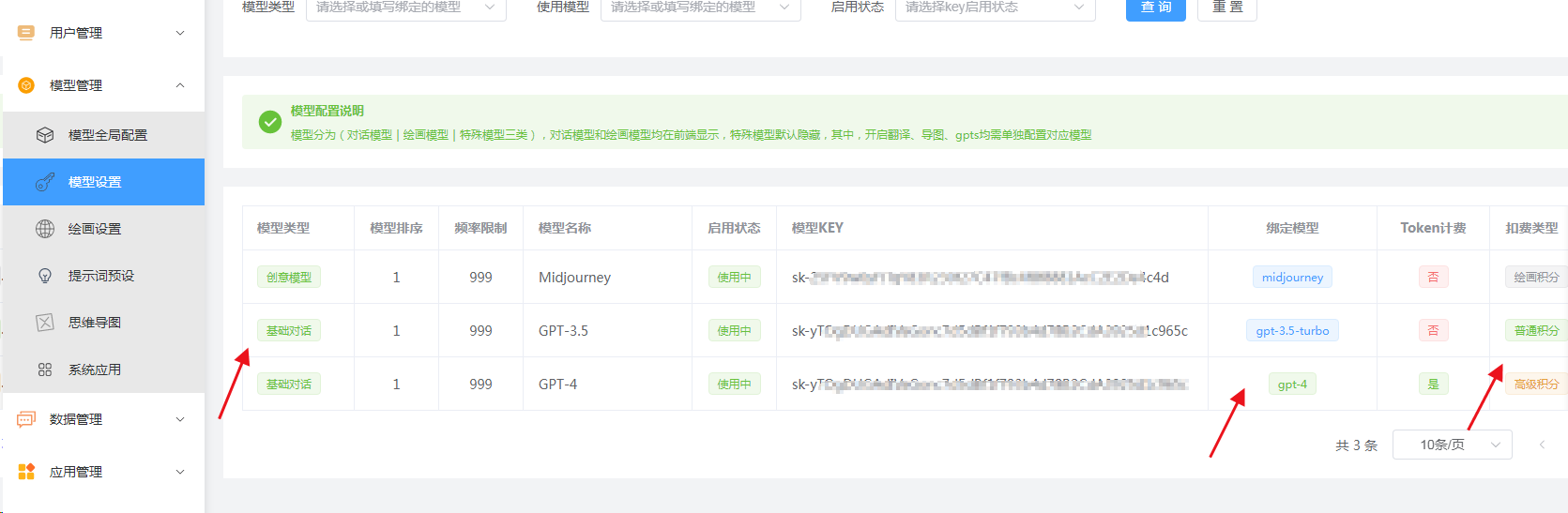
Task: Open 思维导图 menu item
Action: pos(103,323)
